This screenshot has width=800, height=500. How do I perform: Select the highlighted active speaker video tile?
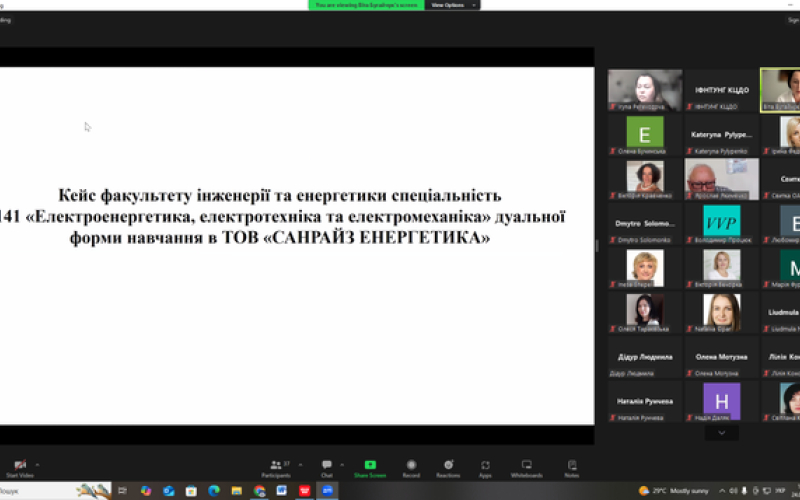(x=781, y=90)
